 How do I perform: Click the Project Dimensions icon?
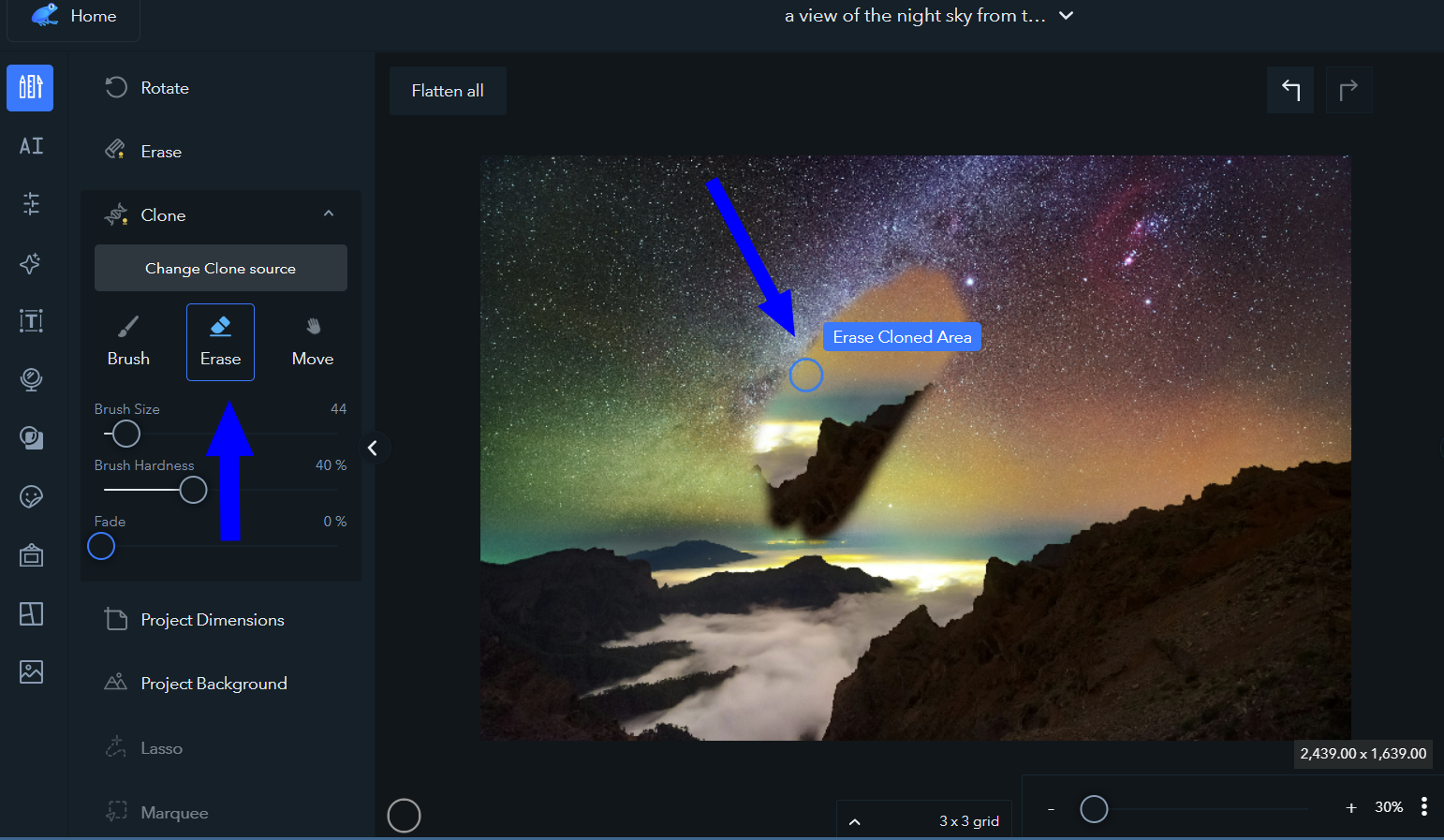pos(116,619)
